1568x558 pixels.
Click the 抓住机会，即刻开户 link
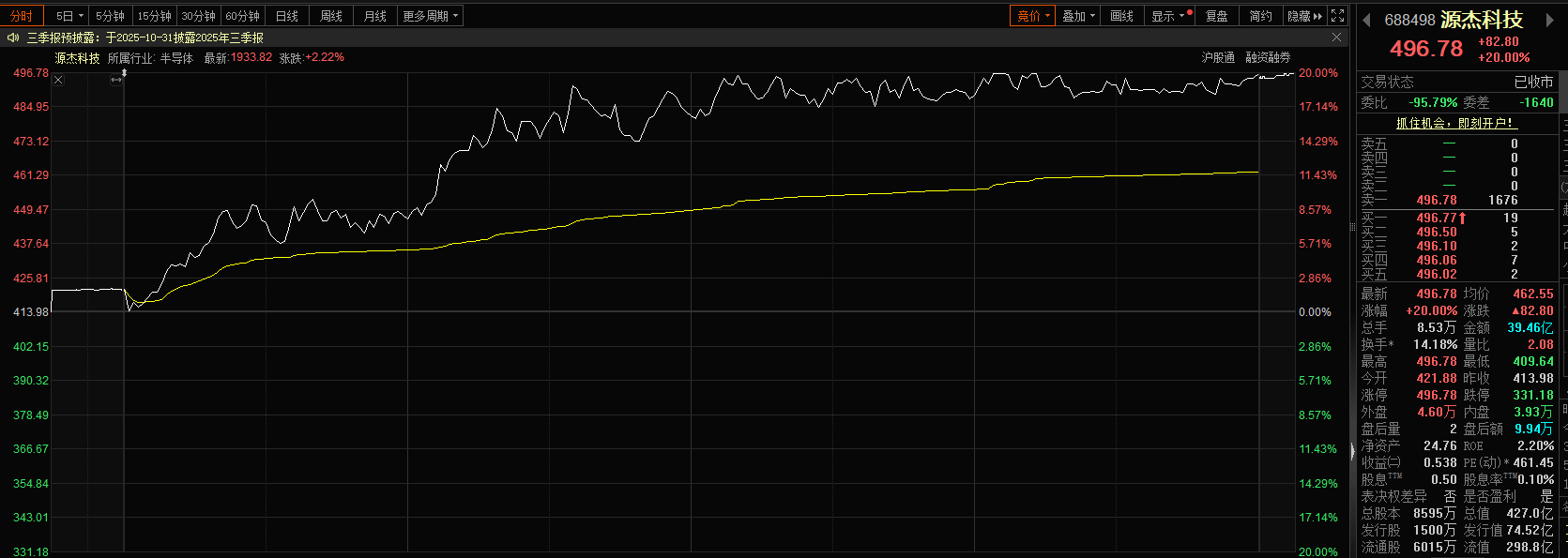pyautogui.click(x=1455, y=123)
